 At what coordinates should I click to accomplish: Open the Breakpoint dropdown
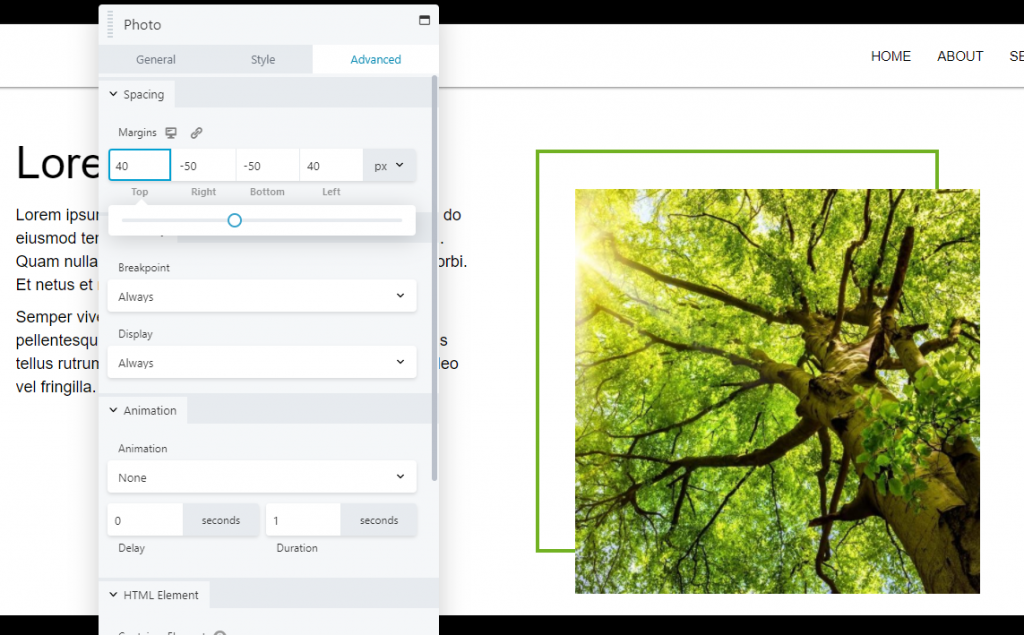click(262, 296)
